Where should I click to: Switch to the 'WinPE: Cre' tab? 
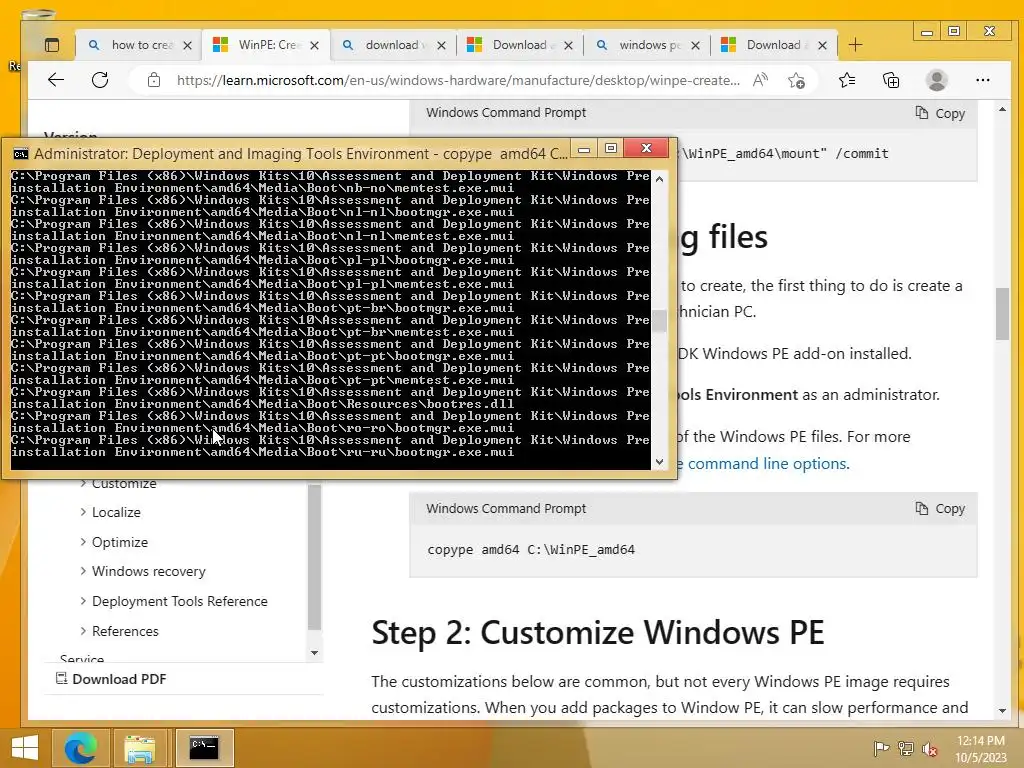[266, 44]
